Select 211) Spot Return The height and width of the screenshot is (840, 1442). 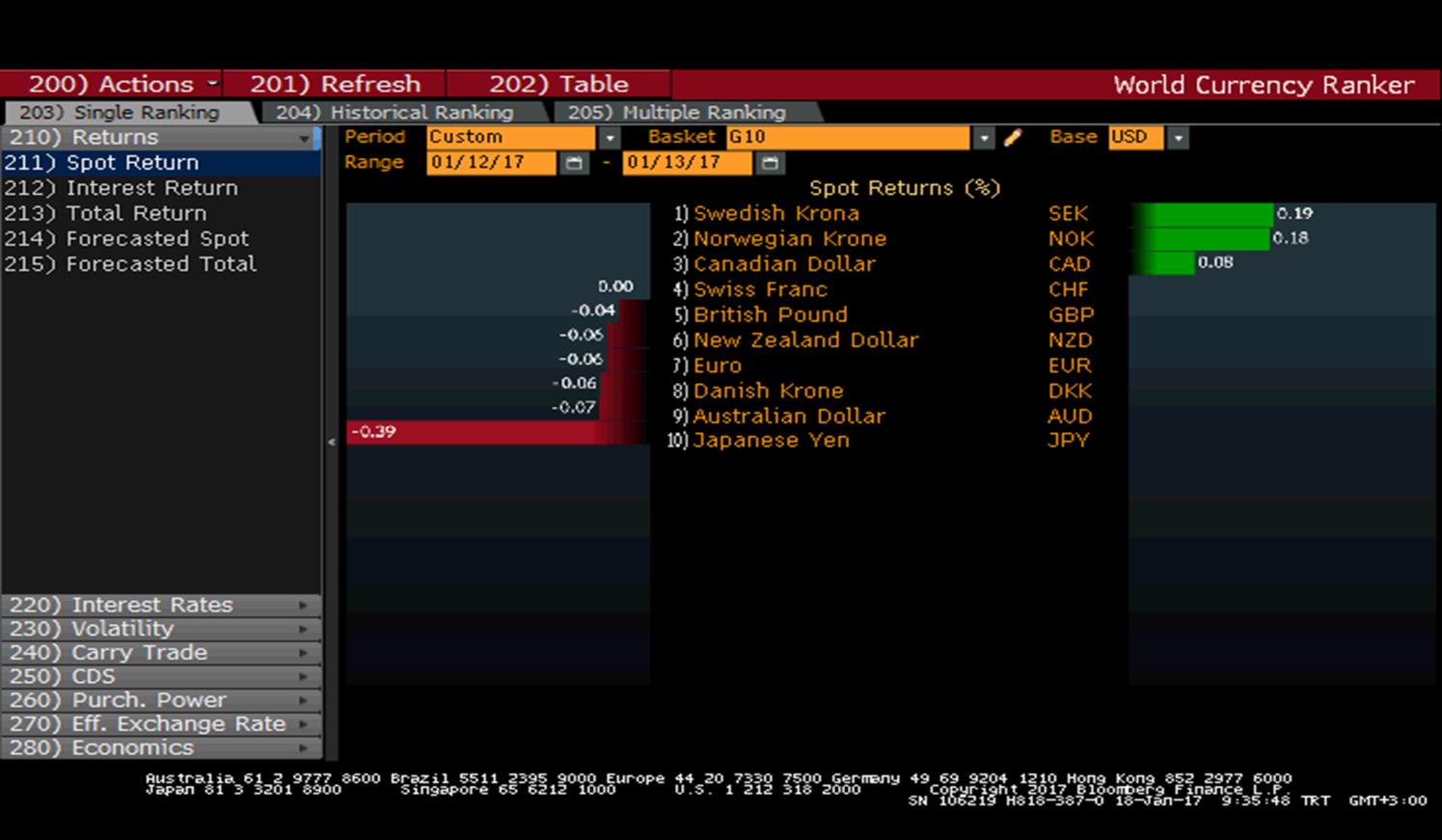pyautogui.click(x=161, y=163)
